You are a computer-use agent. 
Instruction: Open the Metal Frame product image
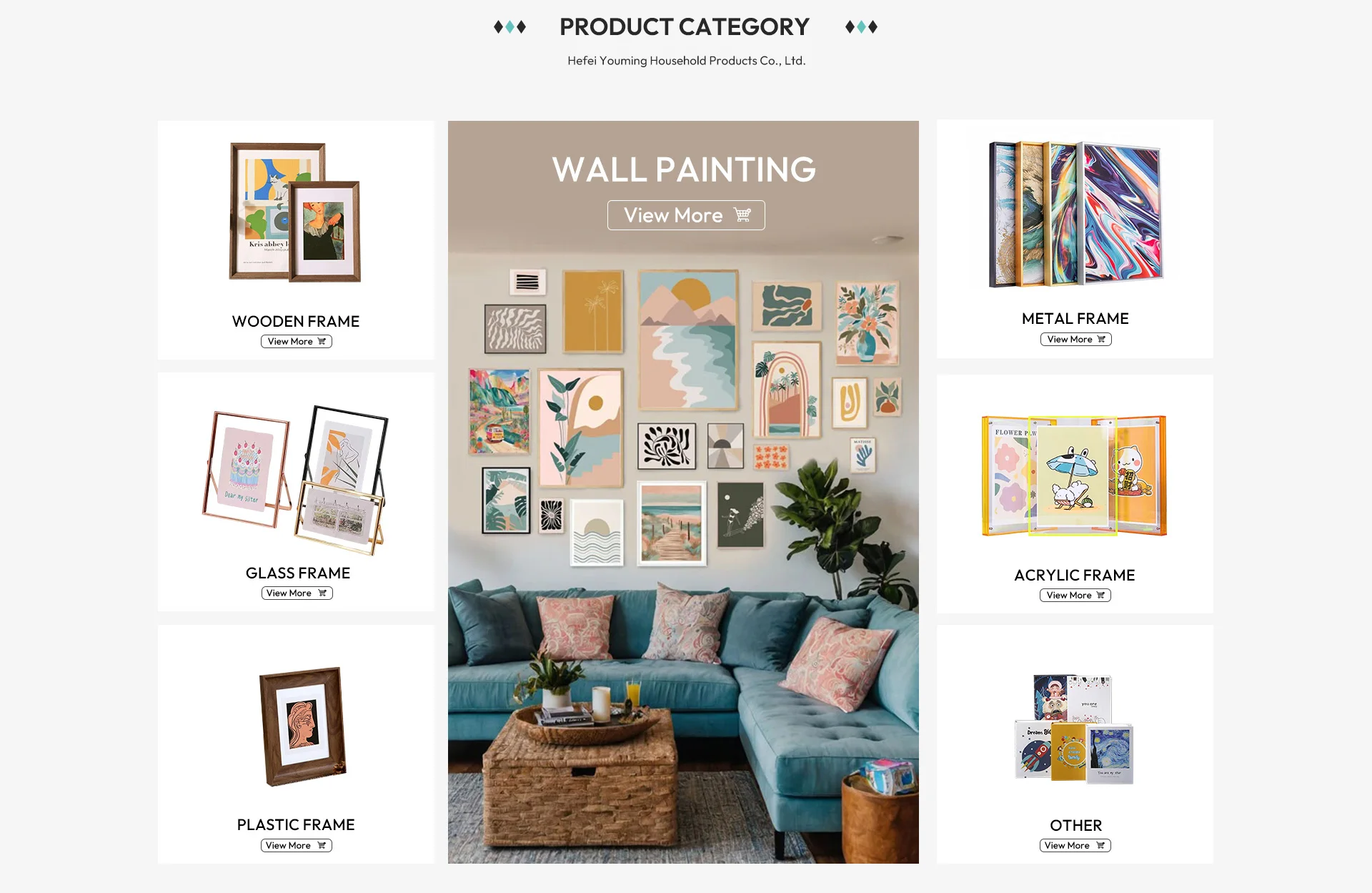(x=1075, y=214)
